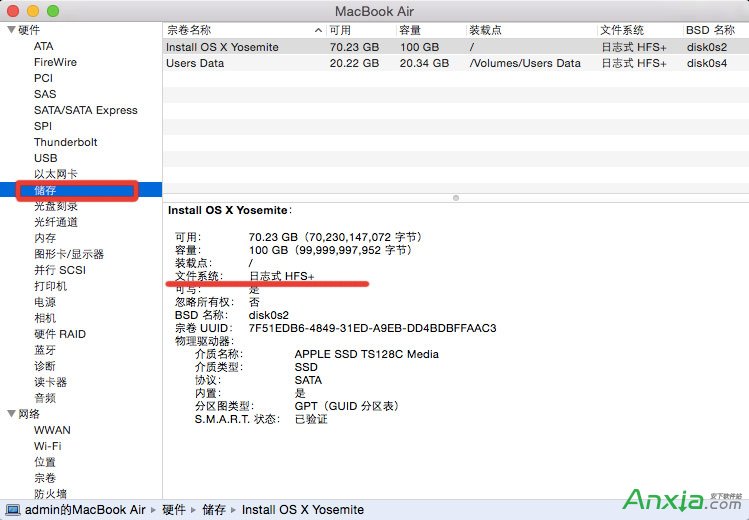Select 宗卷 under network
Image resolution: width=749 pixels, height=520 pixels.
click(x=45, y=478)
